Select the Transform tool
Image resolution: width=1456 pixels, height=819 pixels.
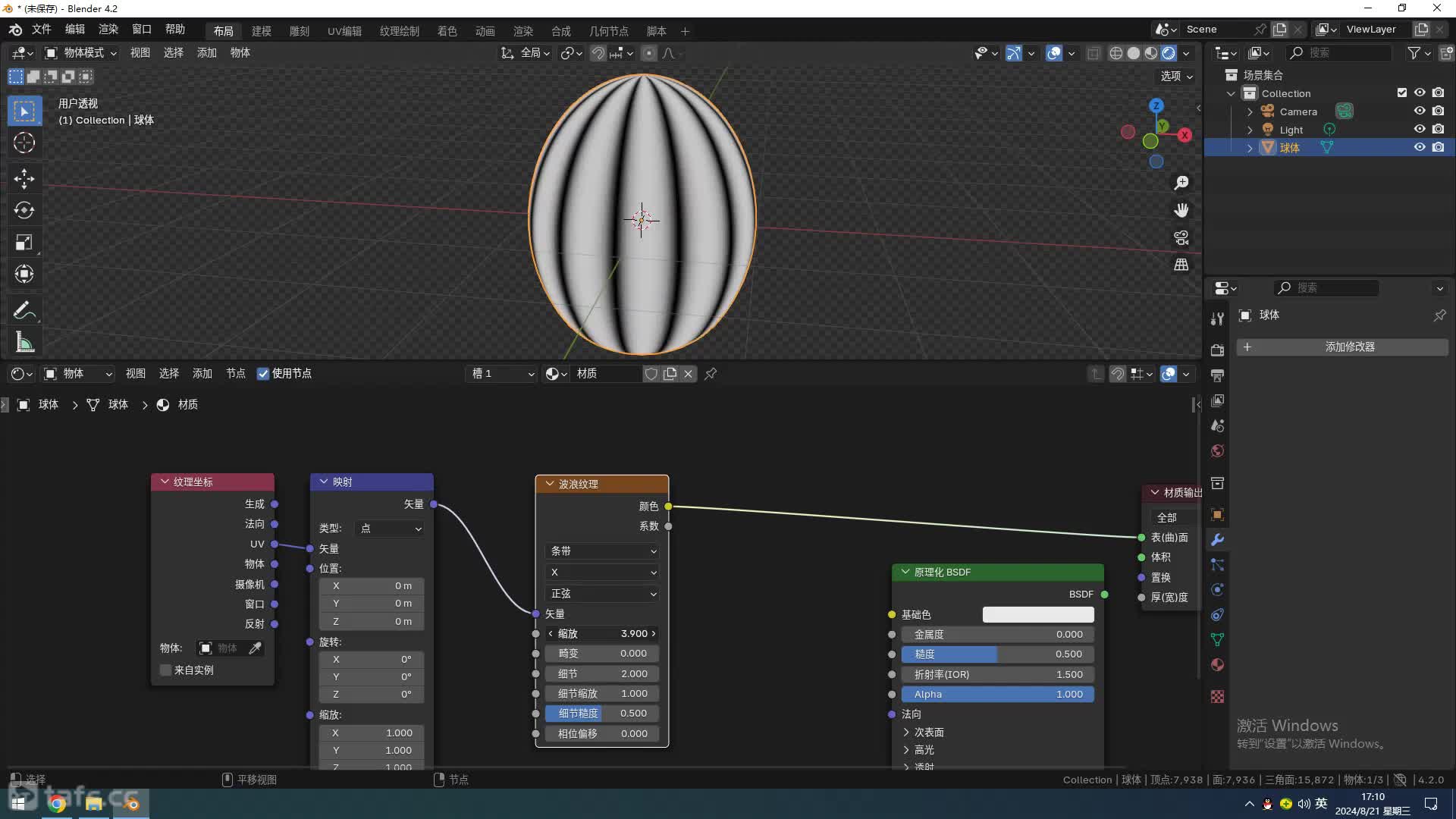[x=24, y=274]
